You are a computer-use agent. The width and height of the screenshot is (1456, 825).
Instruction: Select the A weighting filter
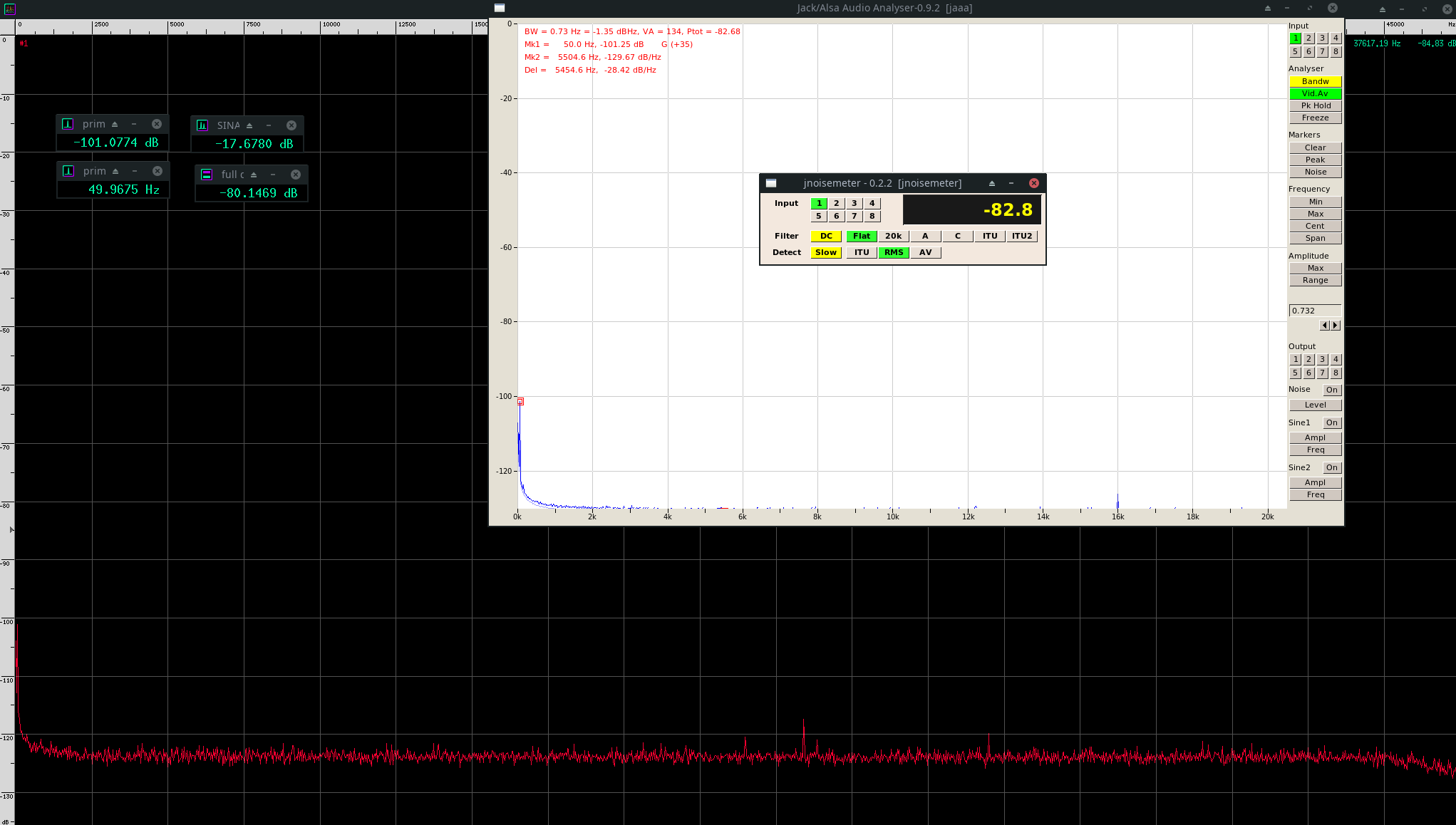pos(926,236)
